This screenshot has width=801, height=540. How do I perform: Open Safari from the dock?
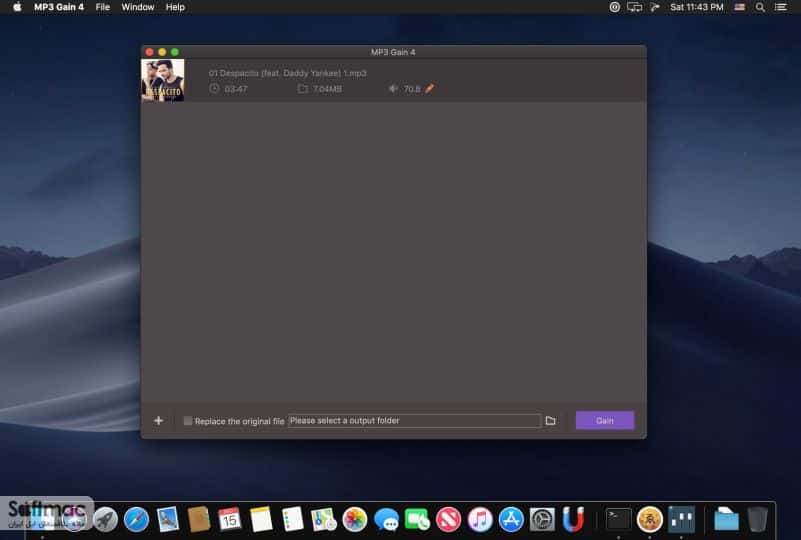tap(136, 520)
